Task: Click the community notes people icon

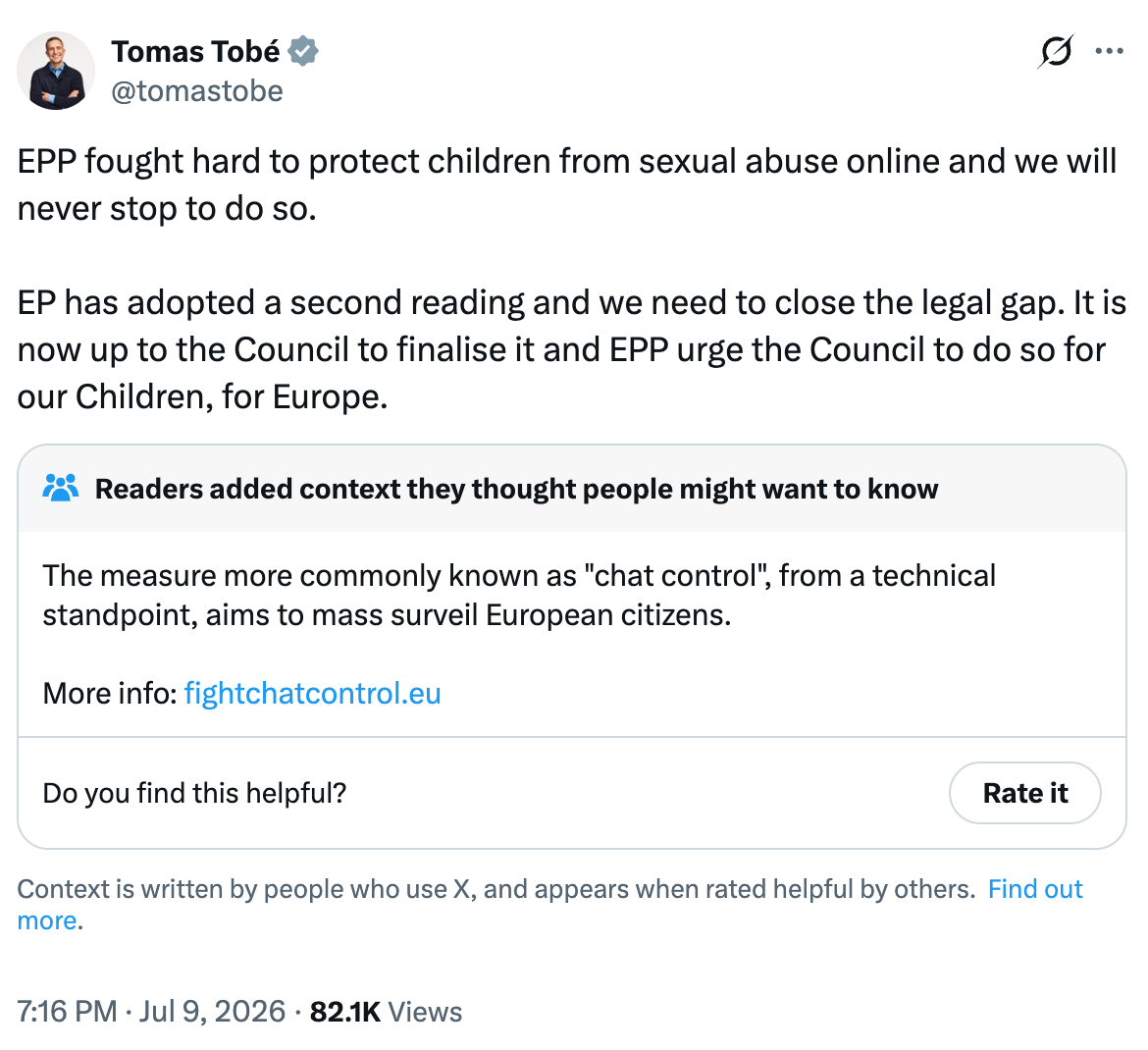Action: 61,488
